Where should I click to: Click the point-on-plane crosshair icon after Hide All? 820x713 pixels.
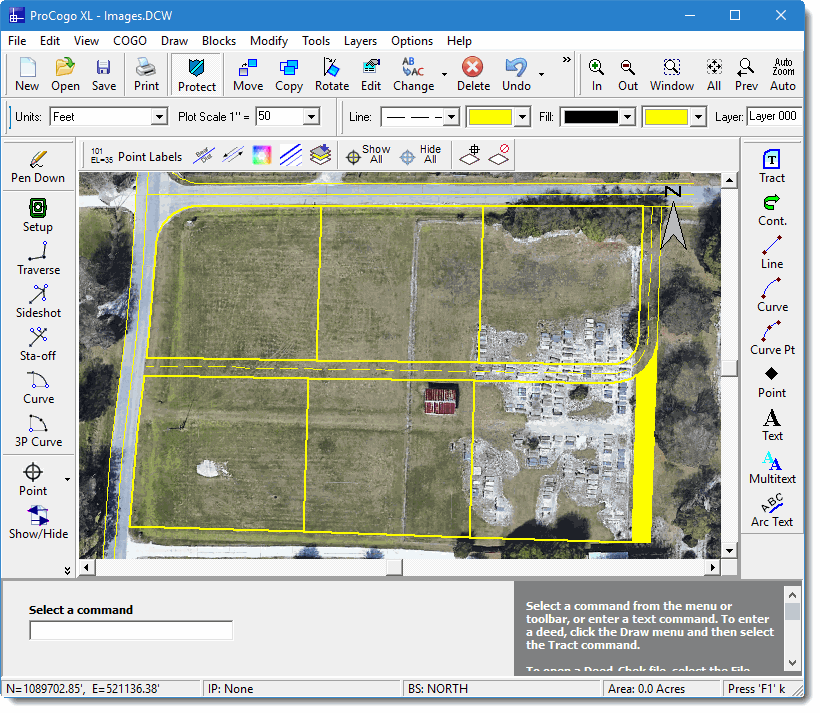pos(470,155)
